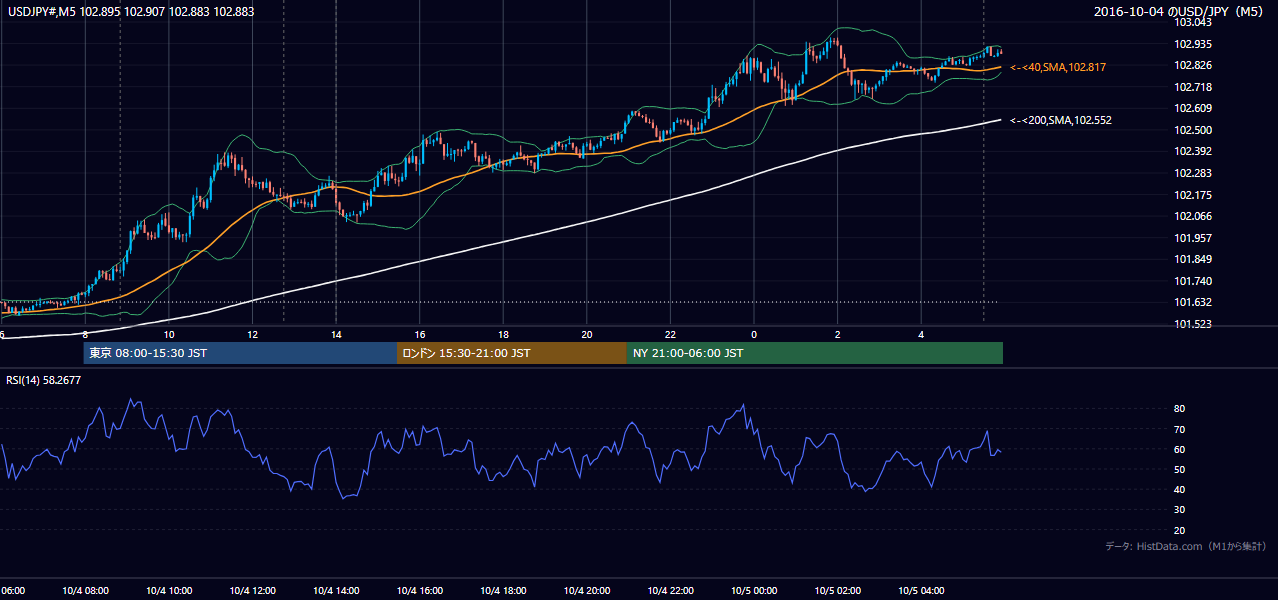Select the 200 SMA 102.552 label
Screen dimensions: 1278x600
(x=1060, y=120)
